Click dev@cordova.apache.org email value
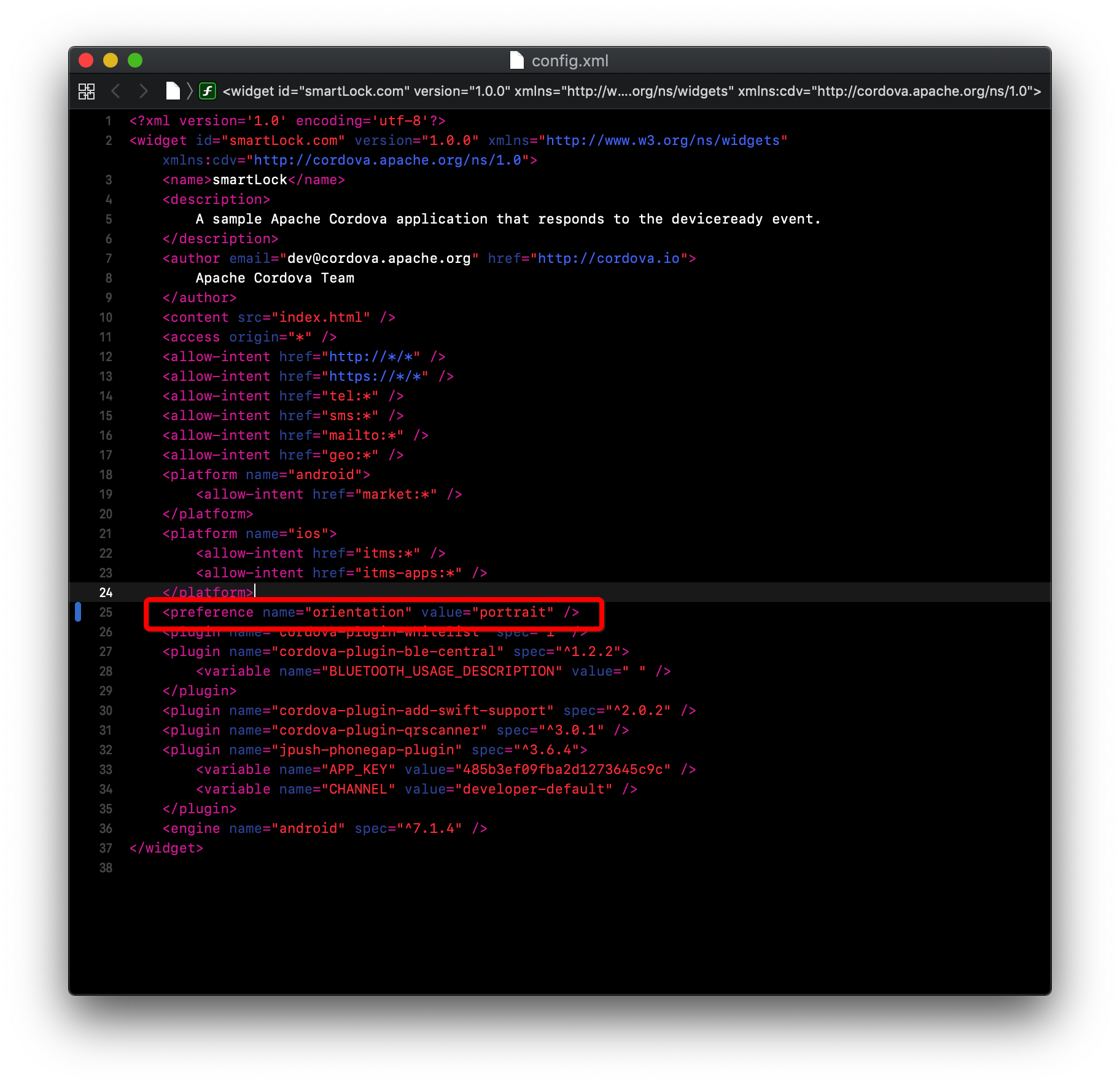Image resolution: width=1120 pixels, height=1086 pixels. coord(379,259)
